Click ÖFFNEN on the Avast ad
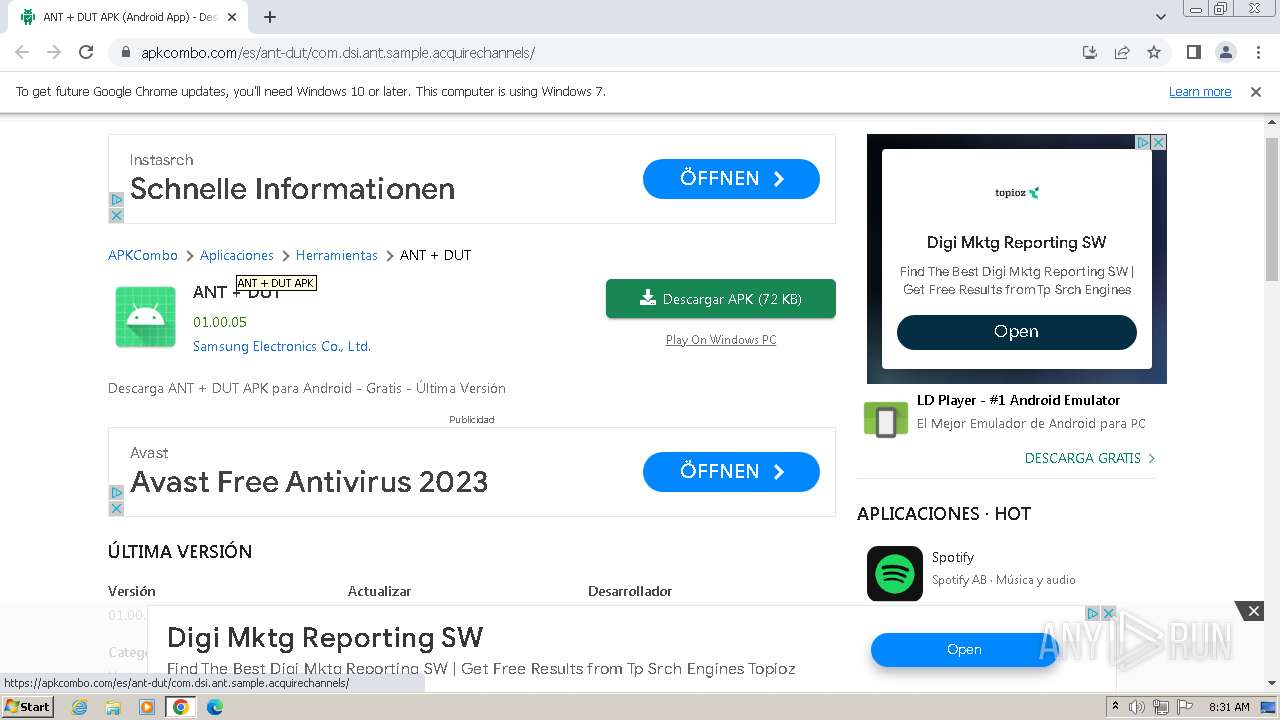Screen dimensions: 1280x720 [731, 472]
